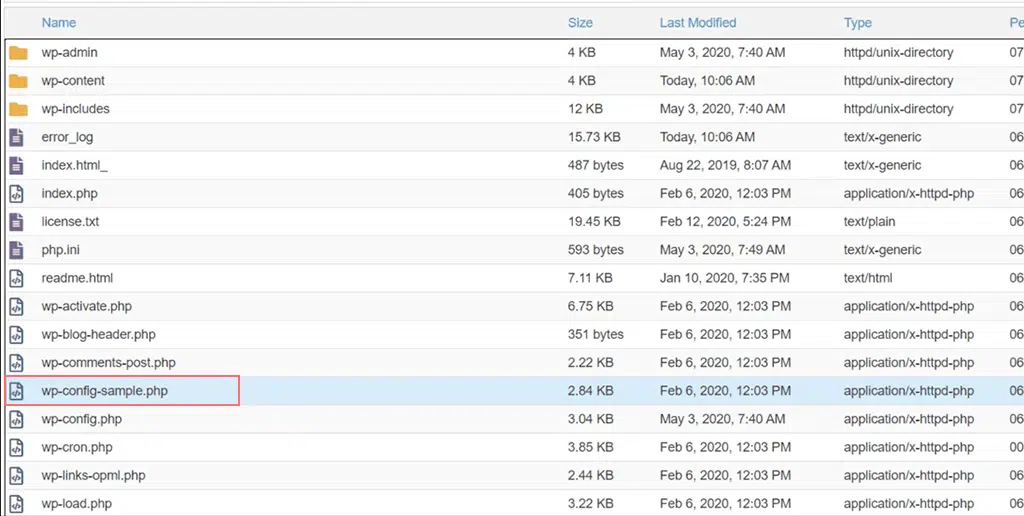
Task: Select the license.txt file name
Action: click(x=71, y=221)
